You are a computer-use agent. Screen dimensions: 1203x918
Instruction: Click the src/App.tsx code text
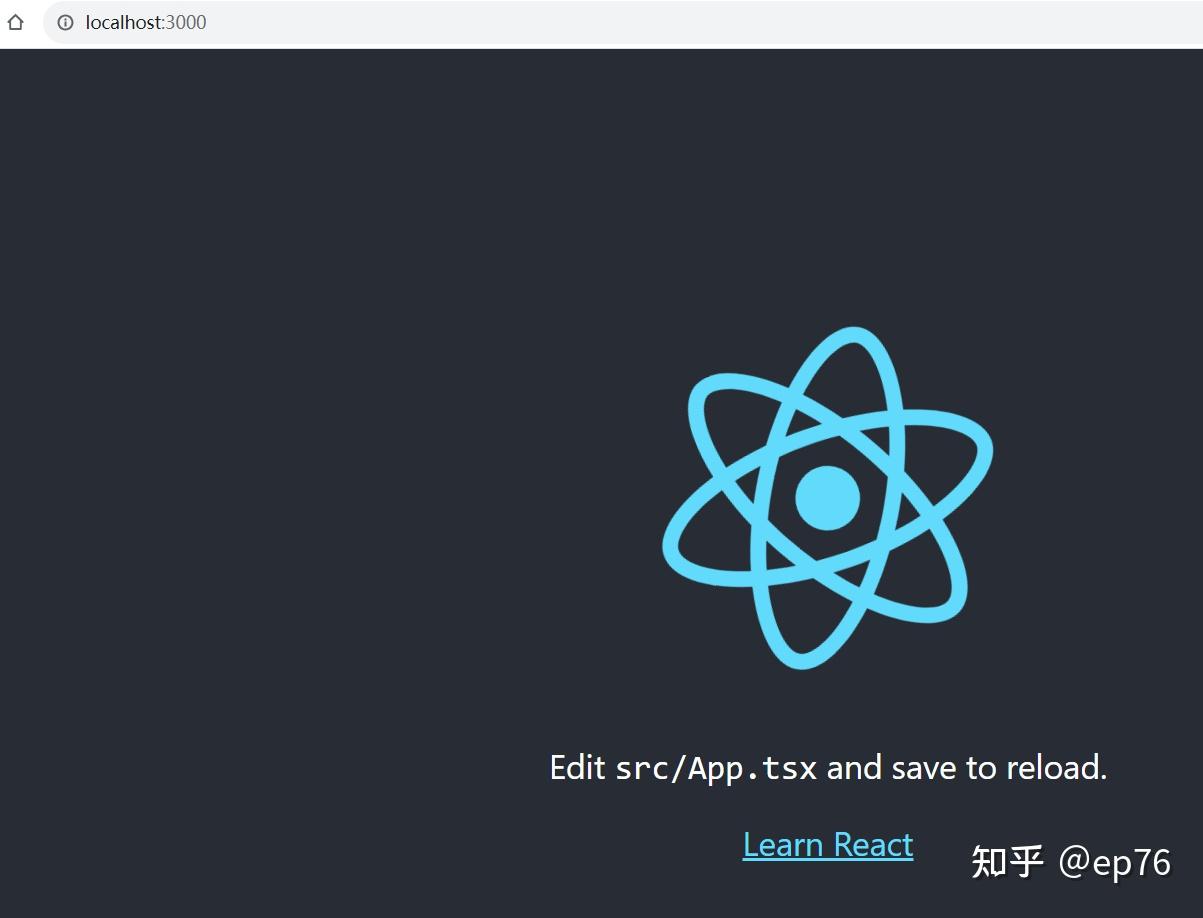[x=717, y=768]
